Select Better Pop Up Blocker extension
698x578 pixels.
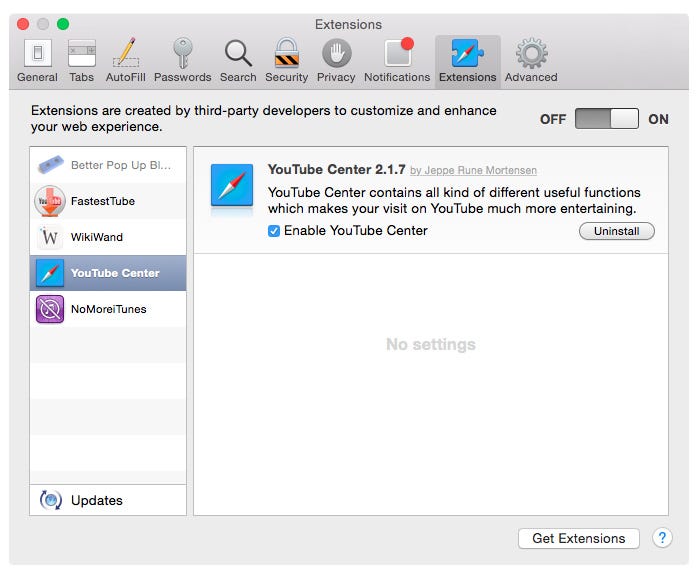(x=108, y=165)
